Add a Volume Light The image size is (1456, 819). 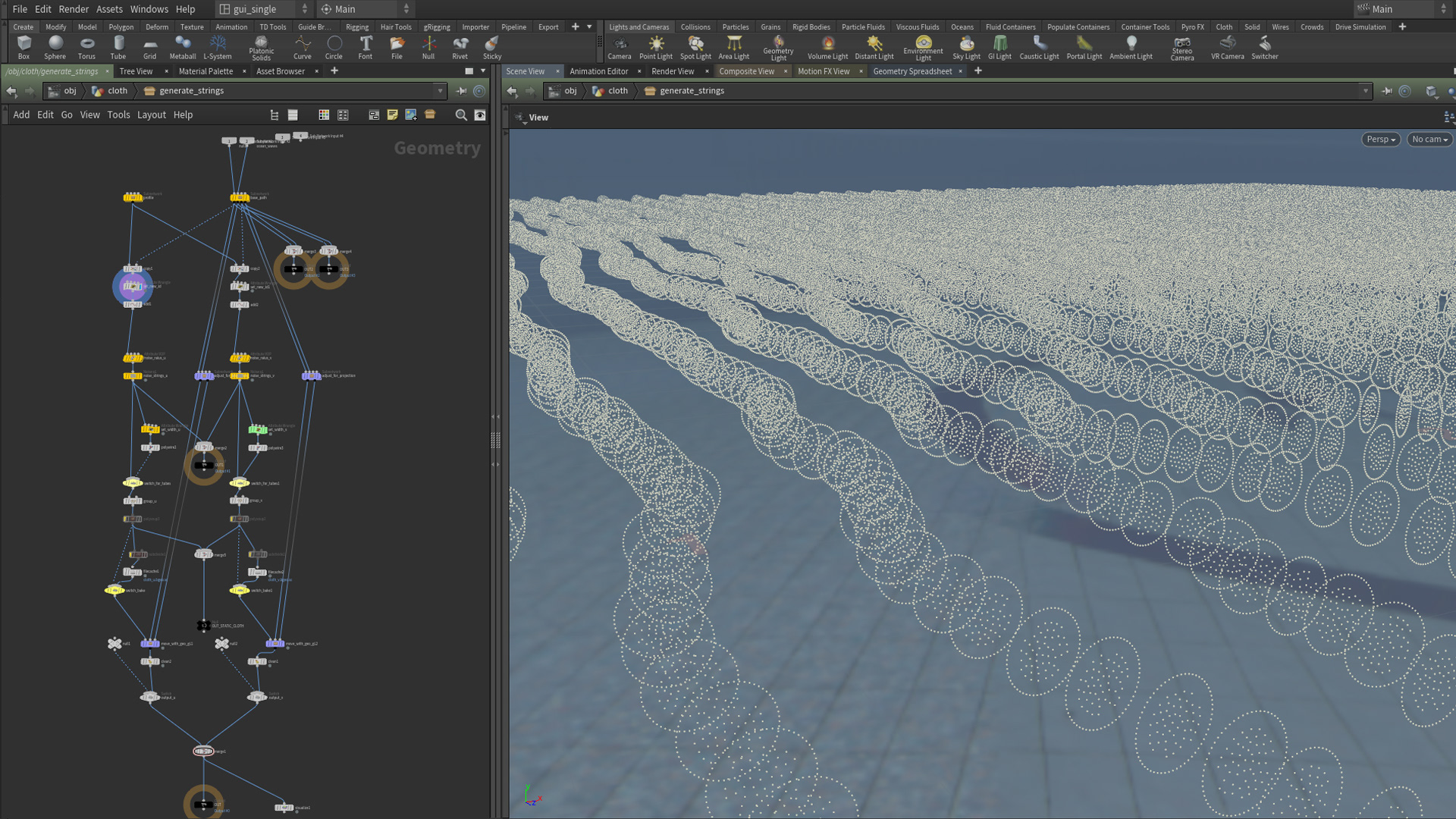pos(827,48)
